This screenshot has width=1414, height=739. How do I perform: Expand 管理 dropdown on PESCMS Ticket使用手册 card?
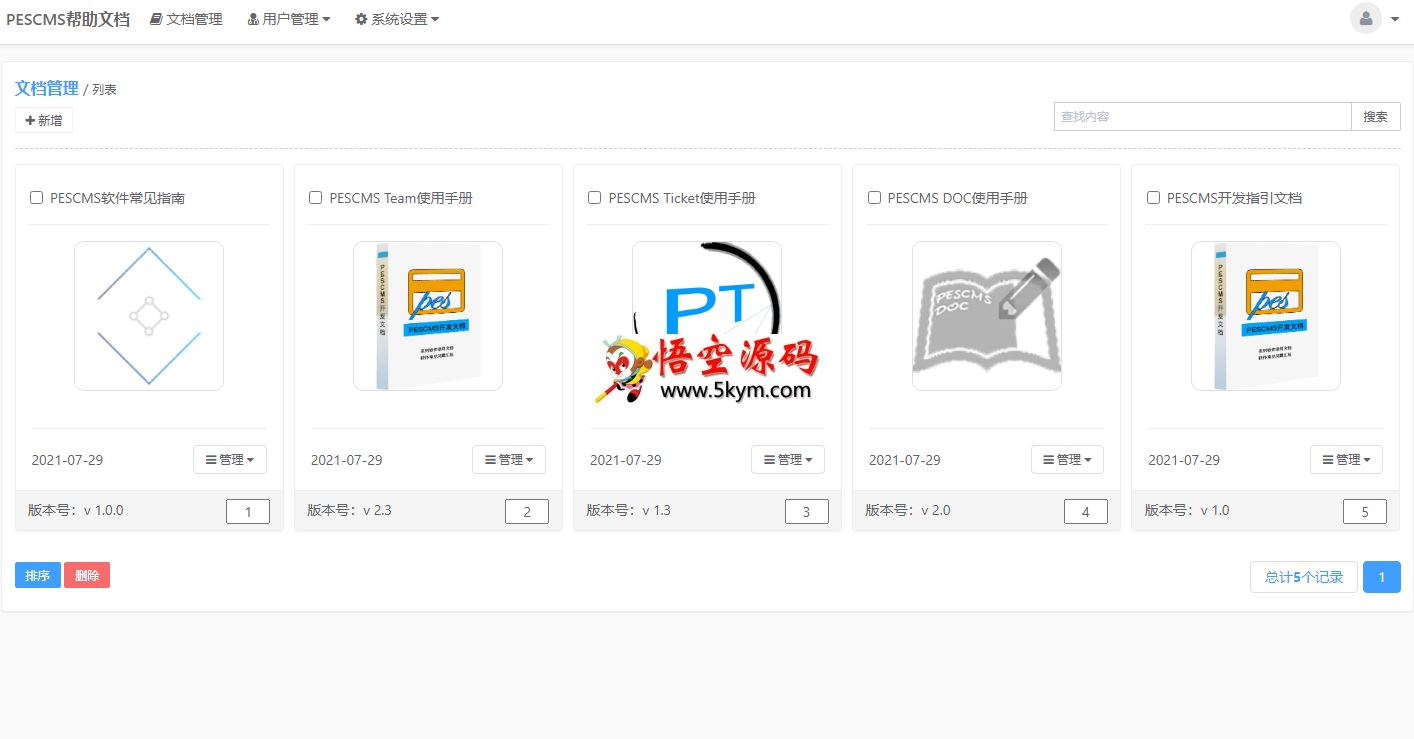pos(788,460)
